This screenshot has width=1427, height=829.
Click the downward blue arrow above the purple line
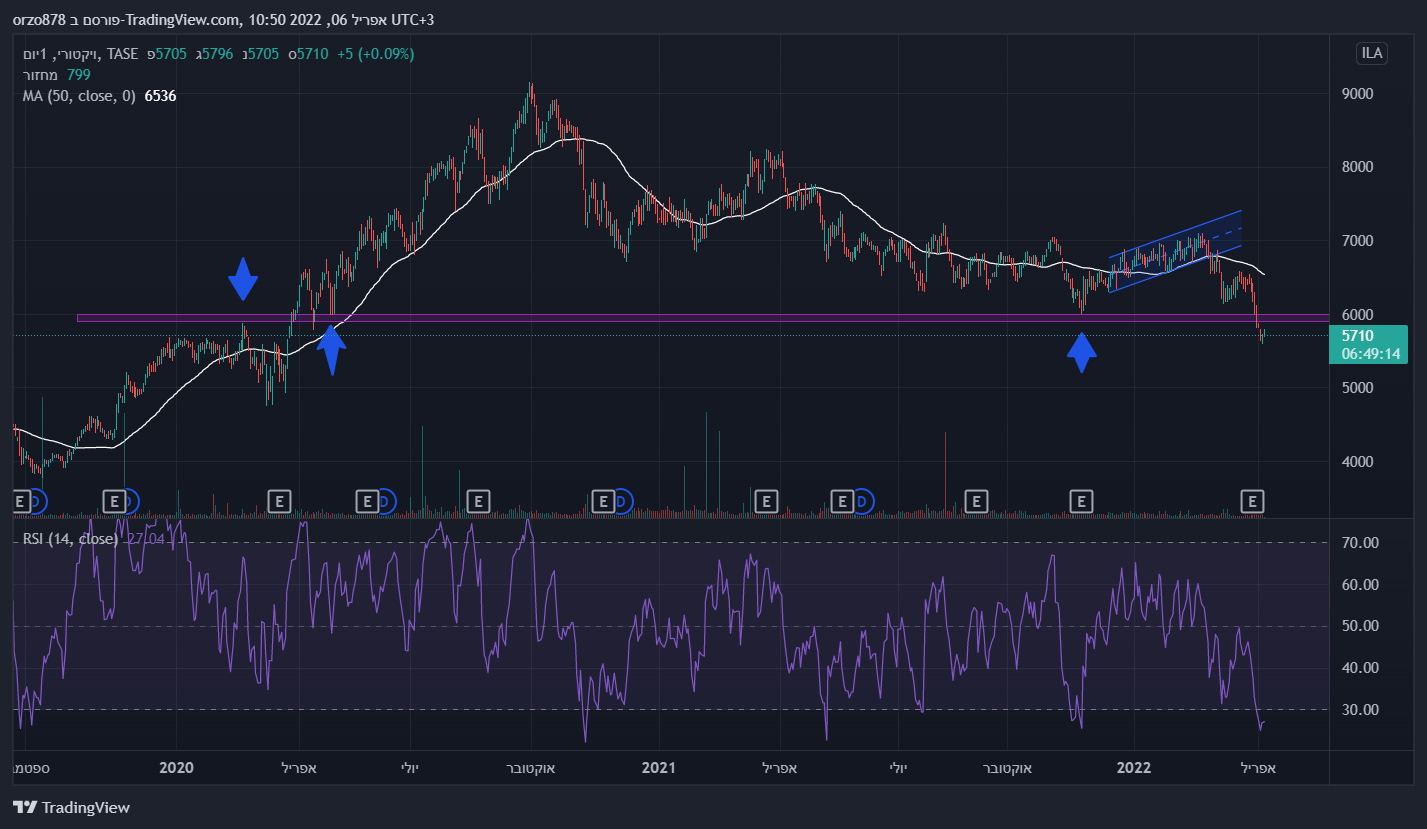click(242, 279)
